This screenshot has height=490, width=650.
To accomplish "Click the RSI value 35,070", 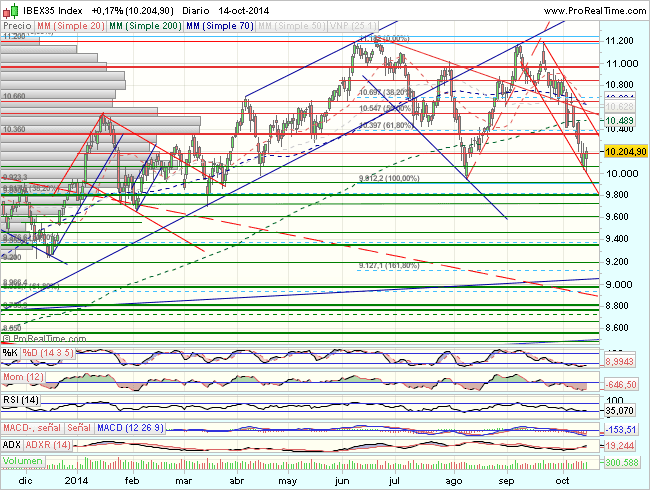I will [x=619, y=411].
